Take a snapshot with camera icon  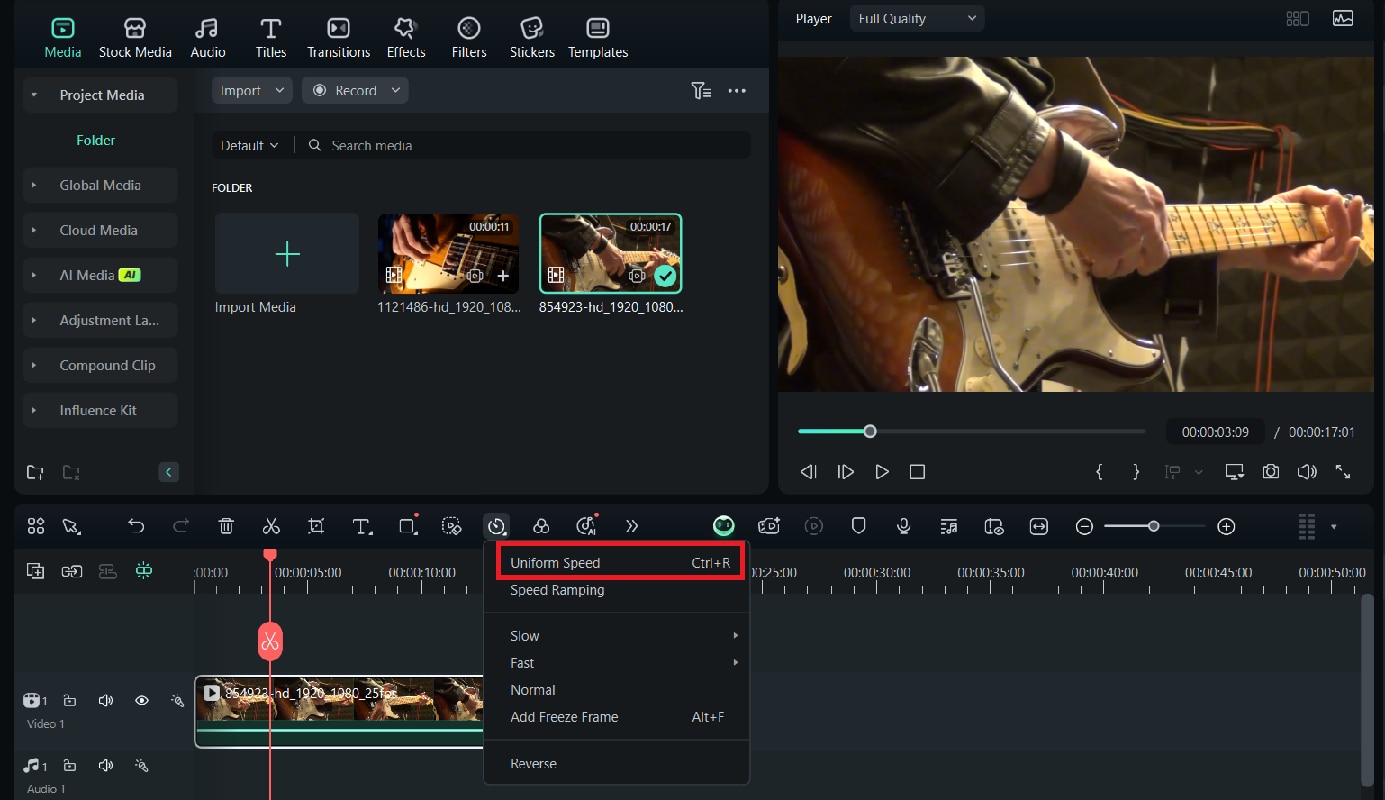pos(1271,472)
